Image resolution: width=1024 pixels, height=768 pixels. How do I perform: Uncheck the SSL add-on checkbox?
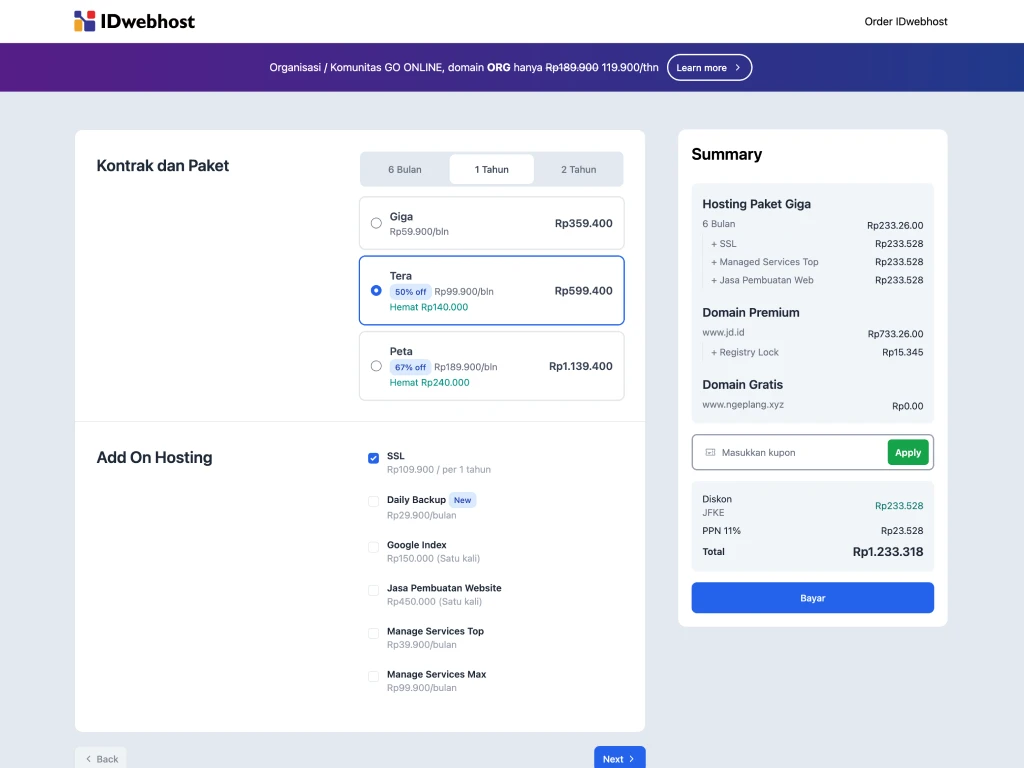coord(374,458)
